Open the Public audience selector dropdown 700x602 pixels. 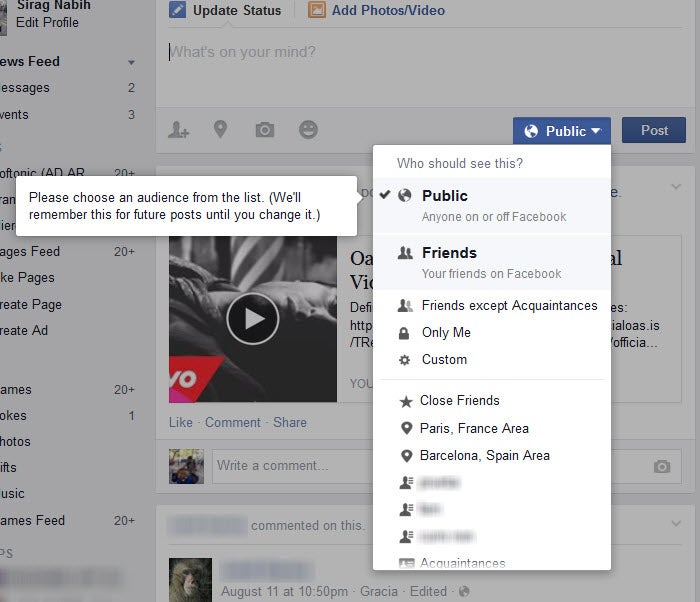tap(562, 131)
